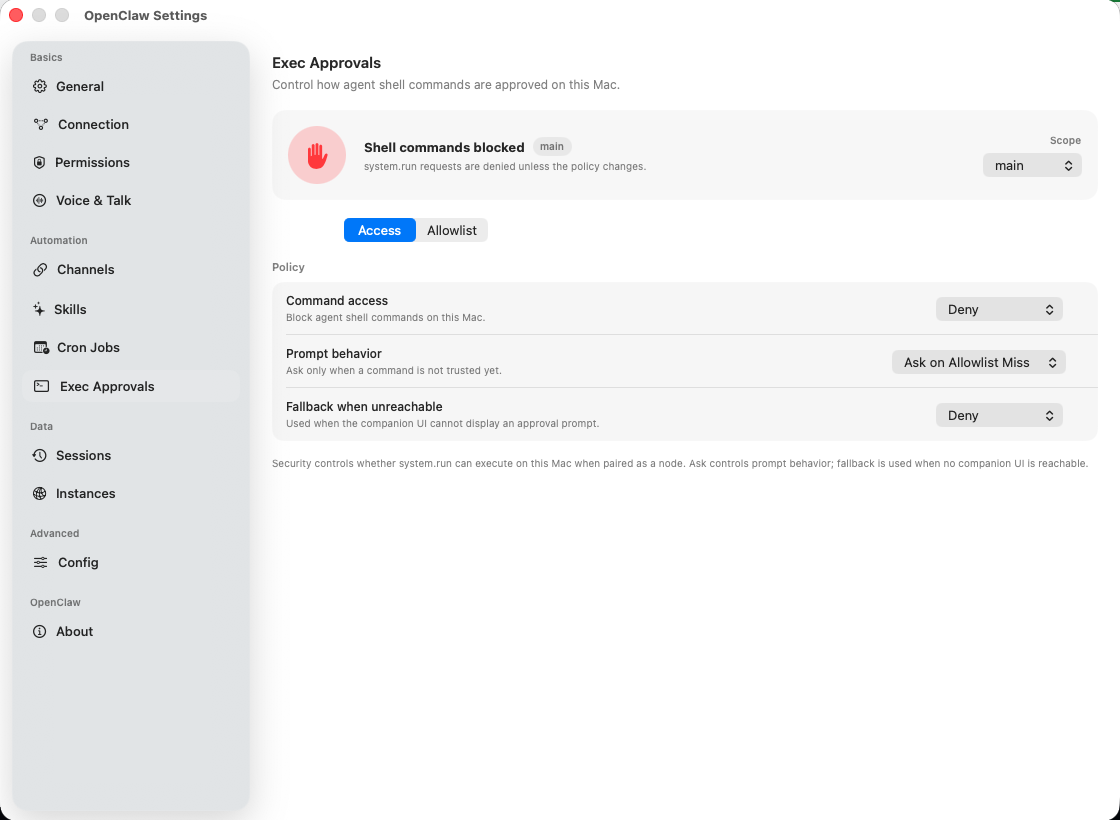Click the OpenClaw Settings window title
This screenshot has height=820, width=1120.
[x=146, y=16]
